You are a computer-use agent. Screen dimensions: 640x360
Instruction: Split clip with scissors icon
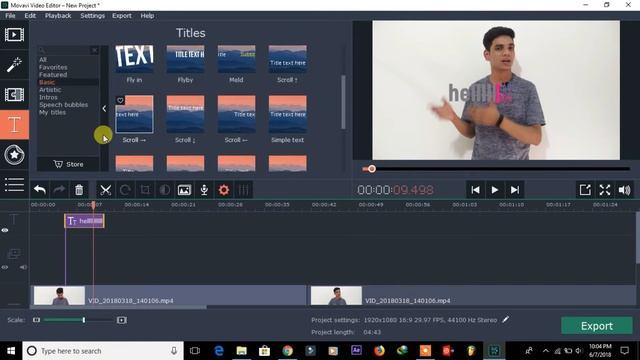coord(105,190)
